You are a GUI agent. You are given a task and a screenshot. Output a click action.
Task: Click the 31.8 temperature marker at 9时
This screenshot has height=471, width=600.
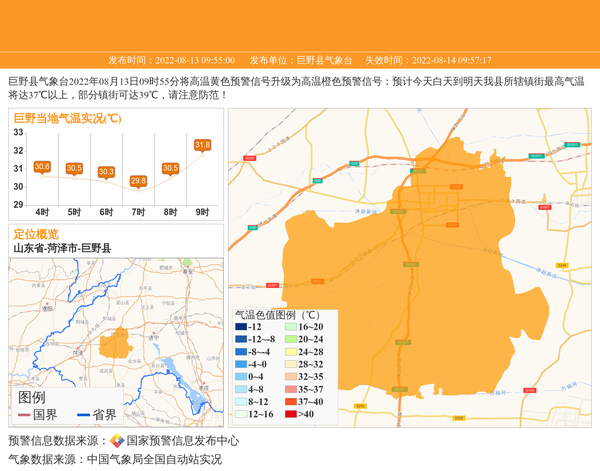[202, 146]
